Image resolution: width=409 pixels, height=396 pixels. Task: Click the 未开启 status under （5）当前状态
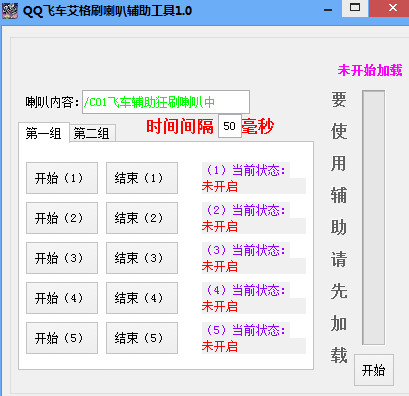pos(220,346)
